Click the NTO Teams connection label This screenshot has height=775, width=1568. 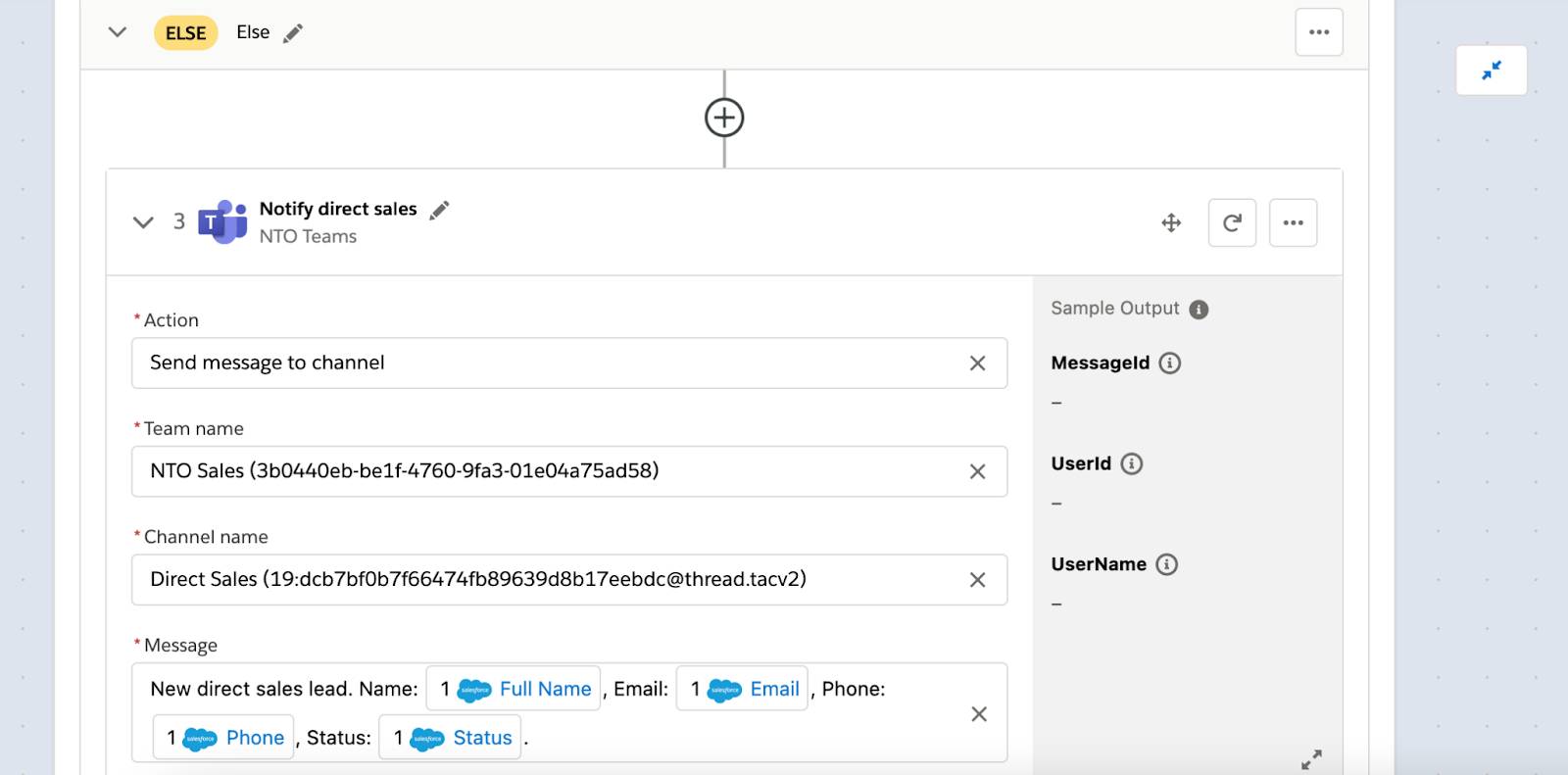pyautogui.click(x=308, y=236)
